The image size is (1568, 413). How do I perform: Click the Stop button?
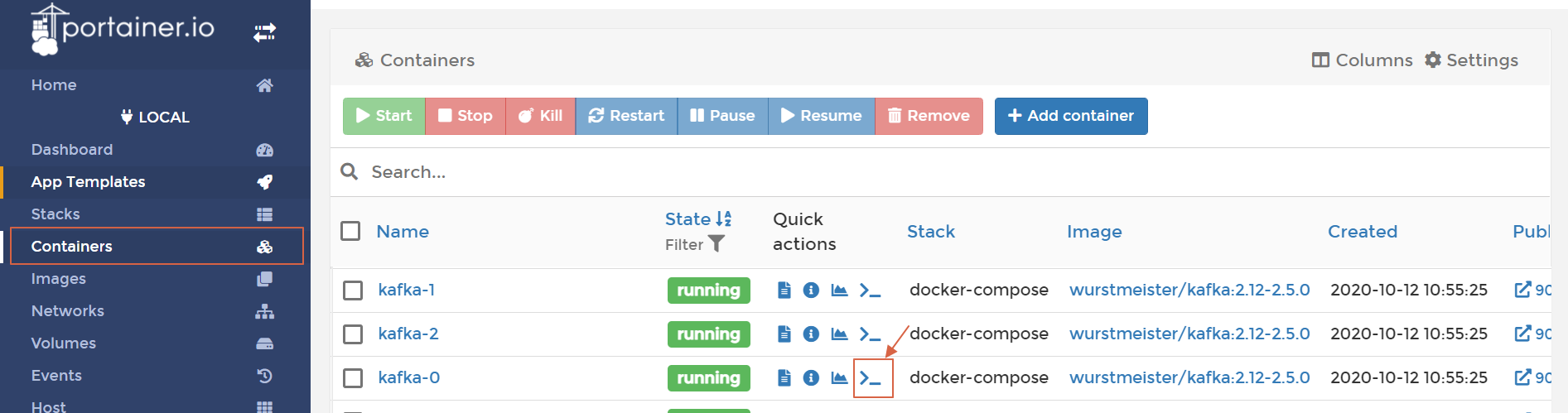tap(466, 116)
